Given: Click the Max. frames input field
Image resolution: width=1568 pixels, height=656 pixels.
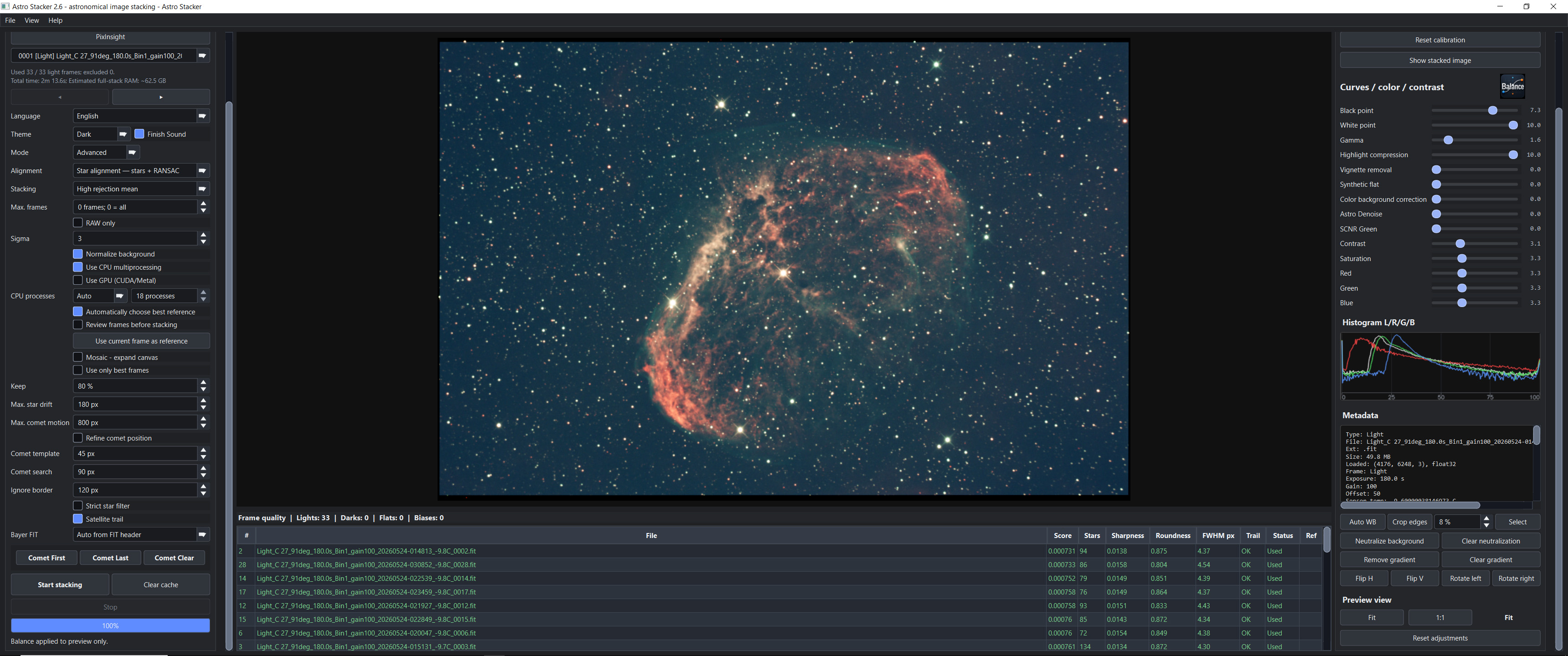Looking at the screenshot, I should [135, 207].
